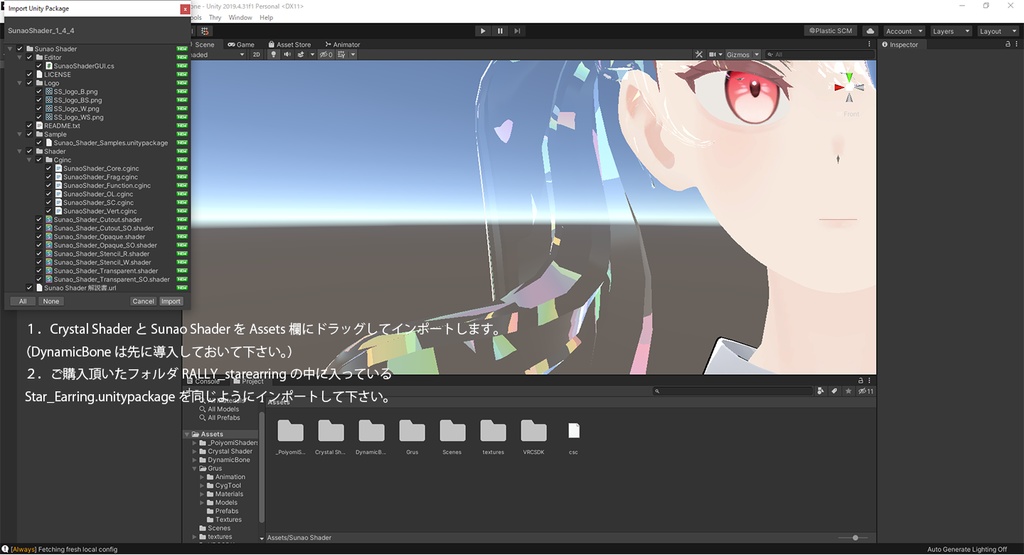Click the Step frame button
1024x555 pixels.
click(x=517, y=31)
